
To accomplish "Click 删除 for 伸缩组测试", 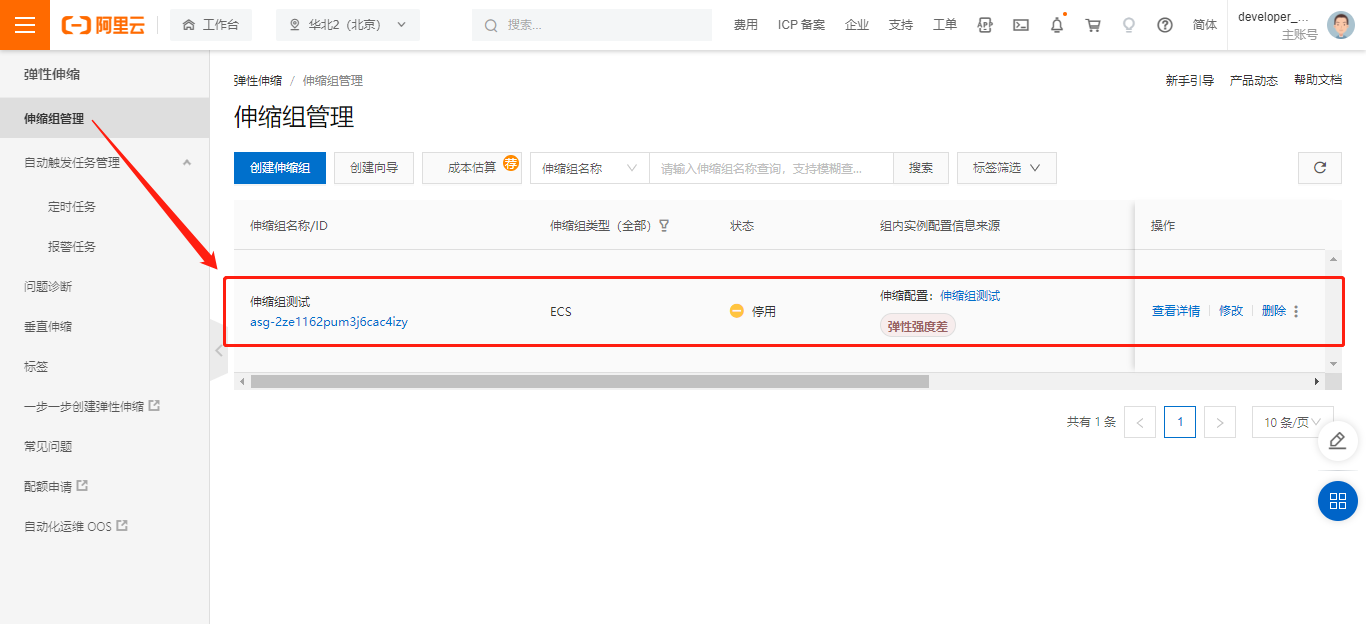I will click(1274, 311).
